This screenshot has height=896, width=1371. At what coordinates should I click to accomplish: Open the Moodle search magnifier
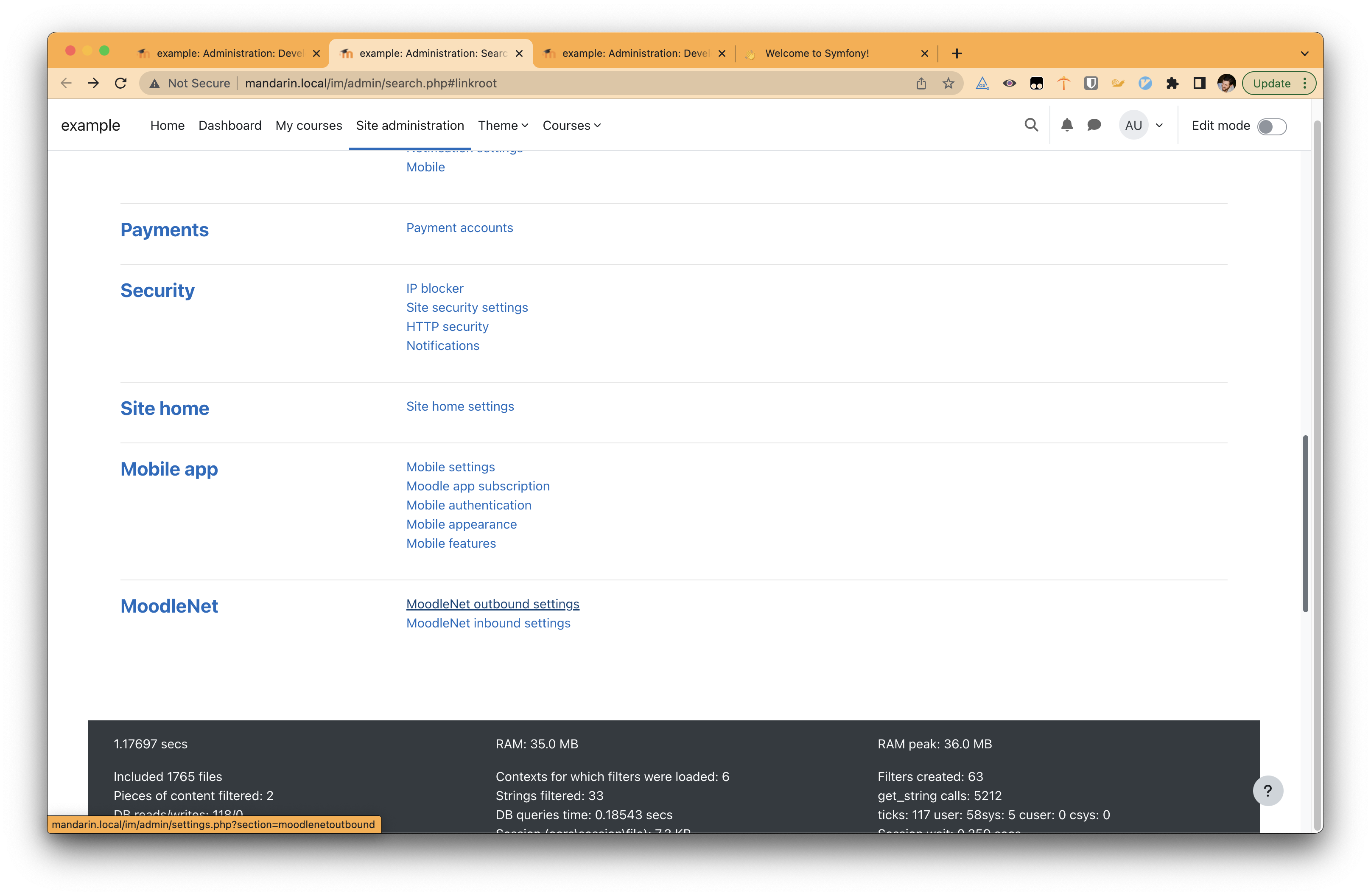[x=1031, y=125]
